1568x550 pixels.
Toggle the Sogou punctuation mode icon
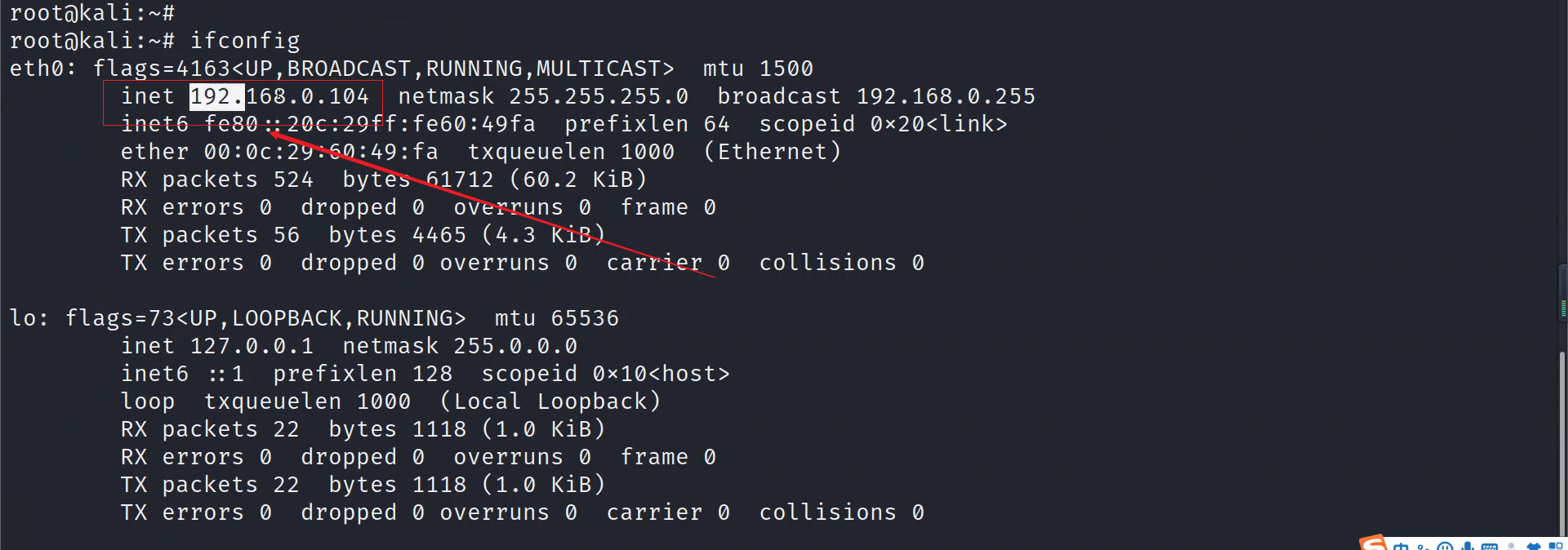1423,547
